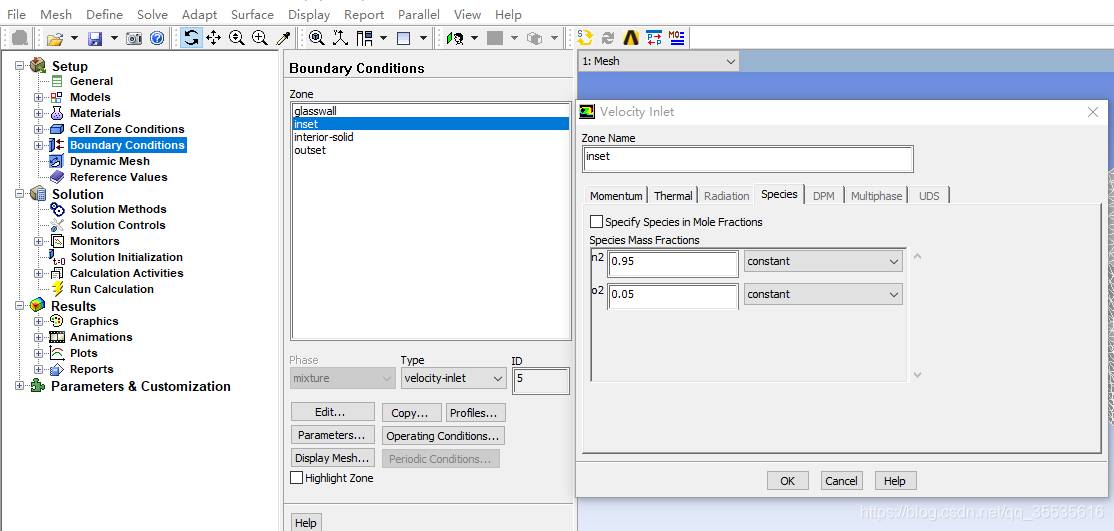The image size is (1114, 531).
Task: Switch to the Momentum tab
Action: 616,195
